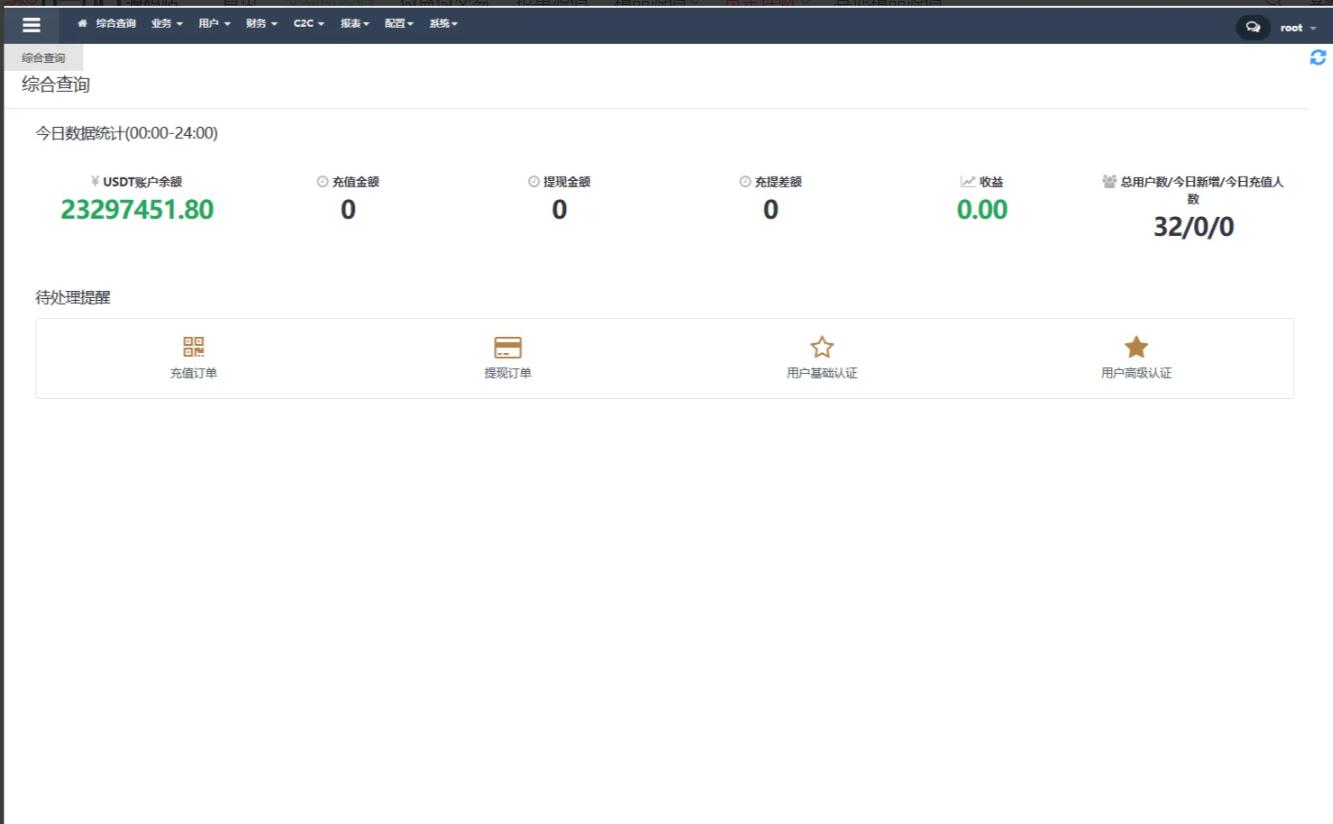This screenshot has width=1333, height=824.
Task: Switch to the 综合查询 page tab
Action: tap(43, 59)
